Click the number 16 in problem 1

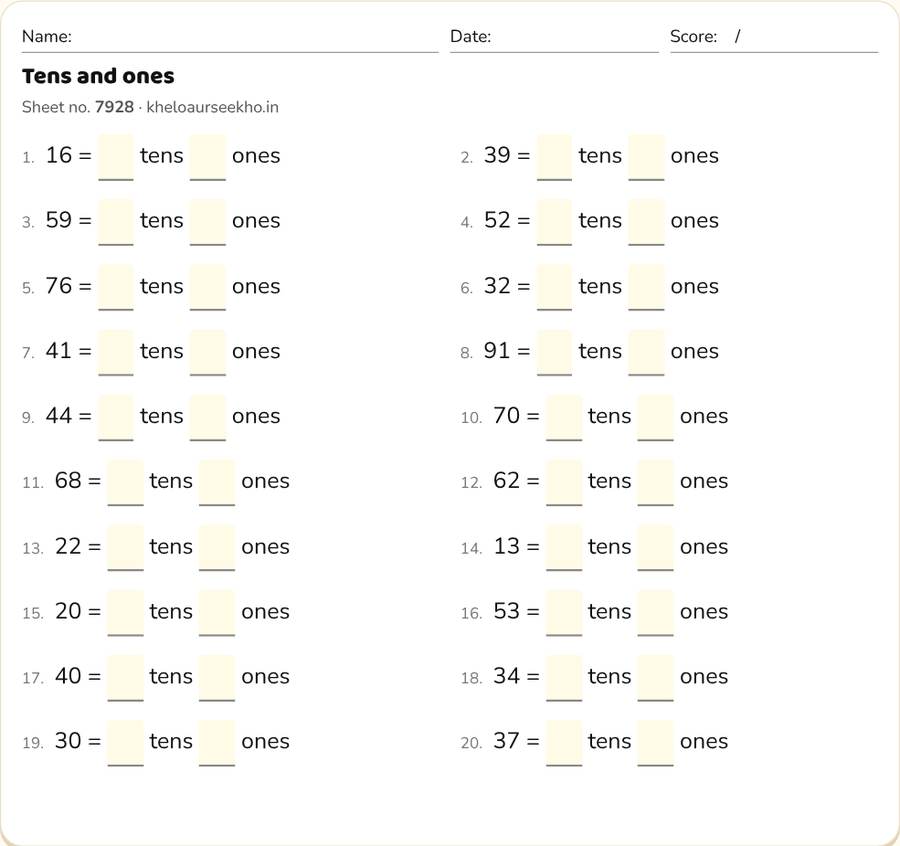[x=59, y=155]
